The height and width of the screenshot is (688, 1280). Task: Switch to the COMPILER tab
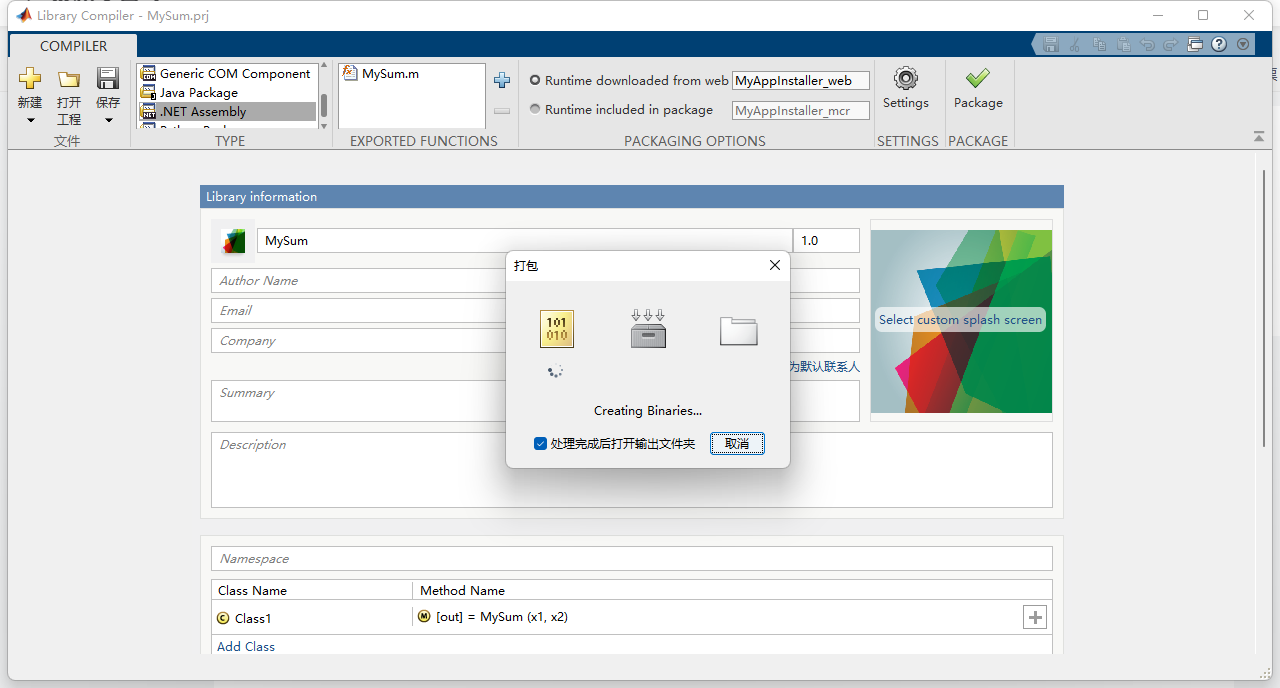(73, 46)
